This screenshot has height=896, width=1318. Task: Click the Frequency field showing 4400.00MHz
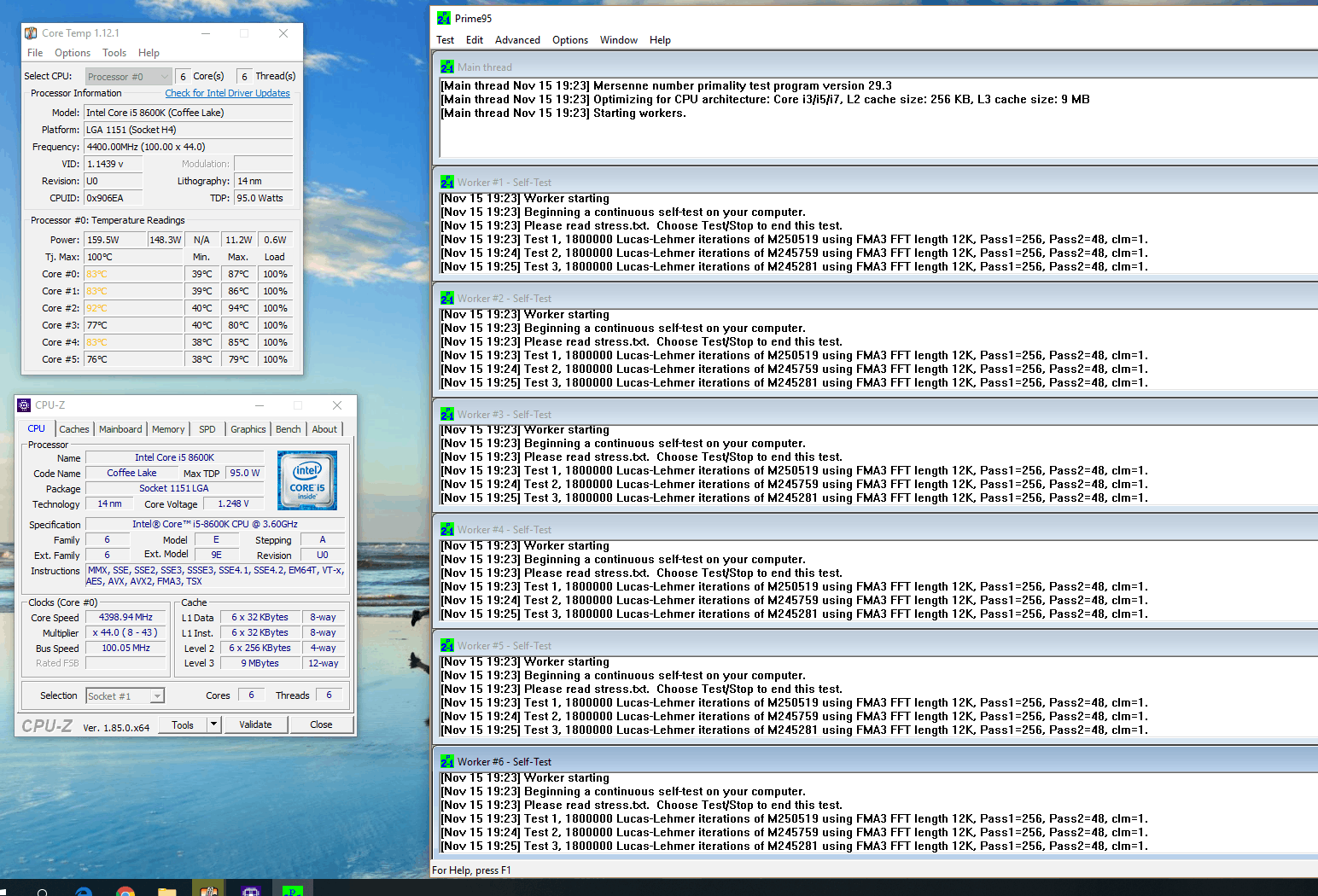[x=189, y=147]
